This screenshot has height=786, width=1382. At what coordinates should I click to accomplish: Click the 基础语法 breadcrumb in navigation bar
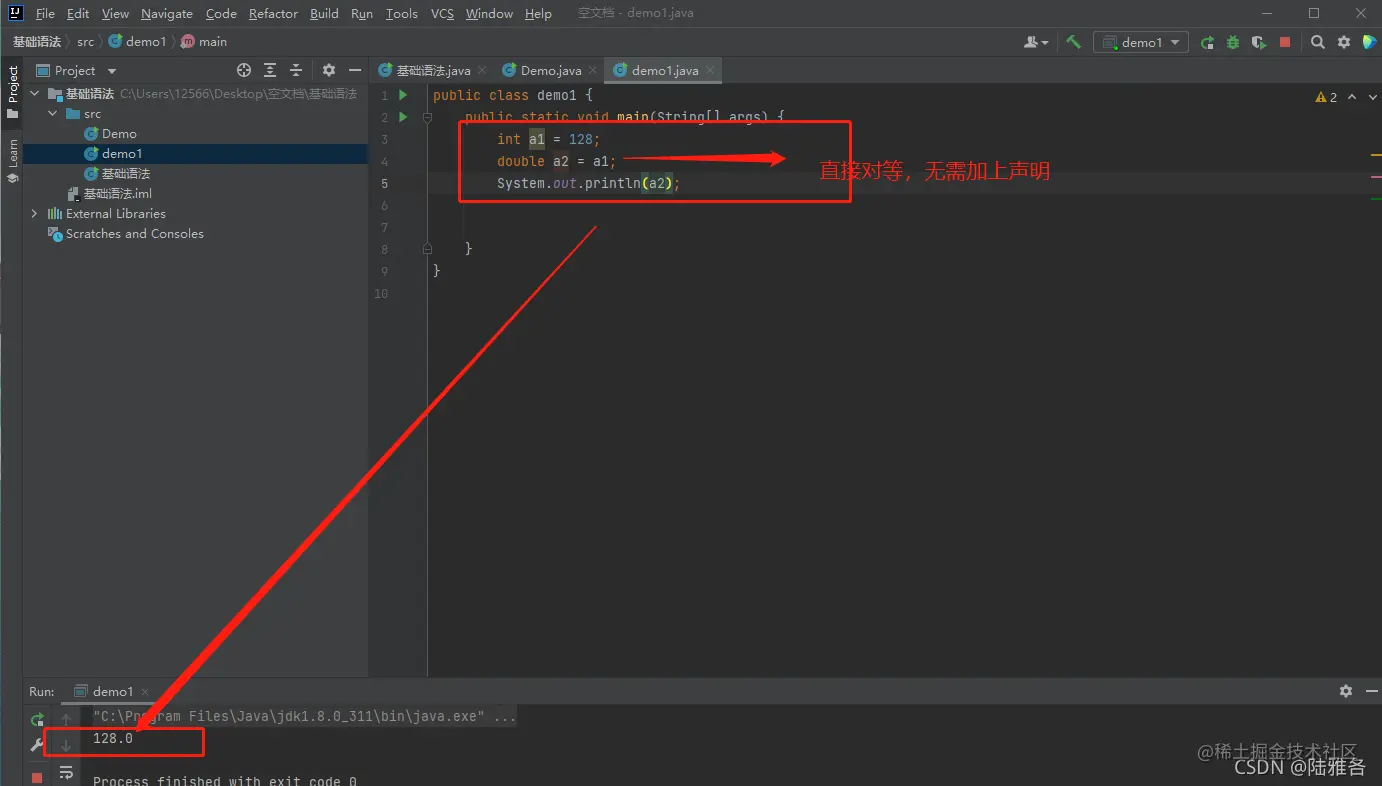[36, 42]
